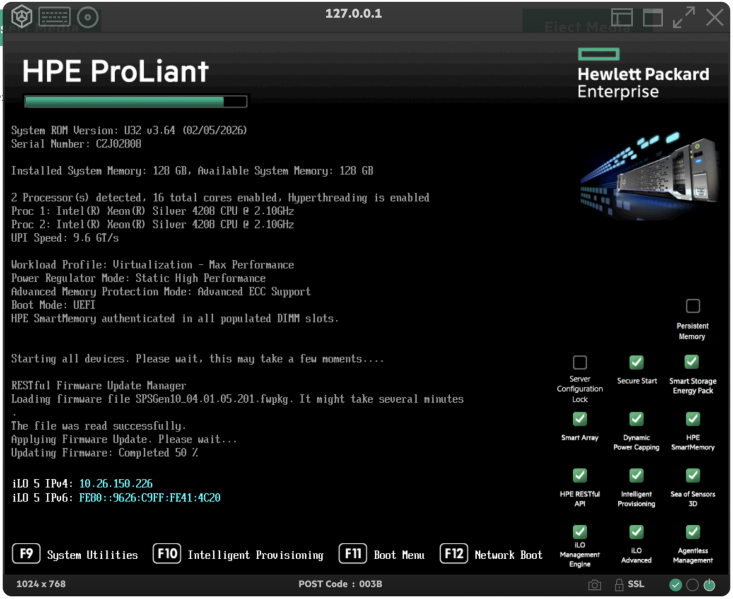Viewport: 733px width, 599px height.
Task: Click the Installed System Memory line
Action: tap(192, 171)
